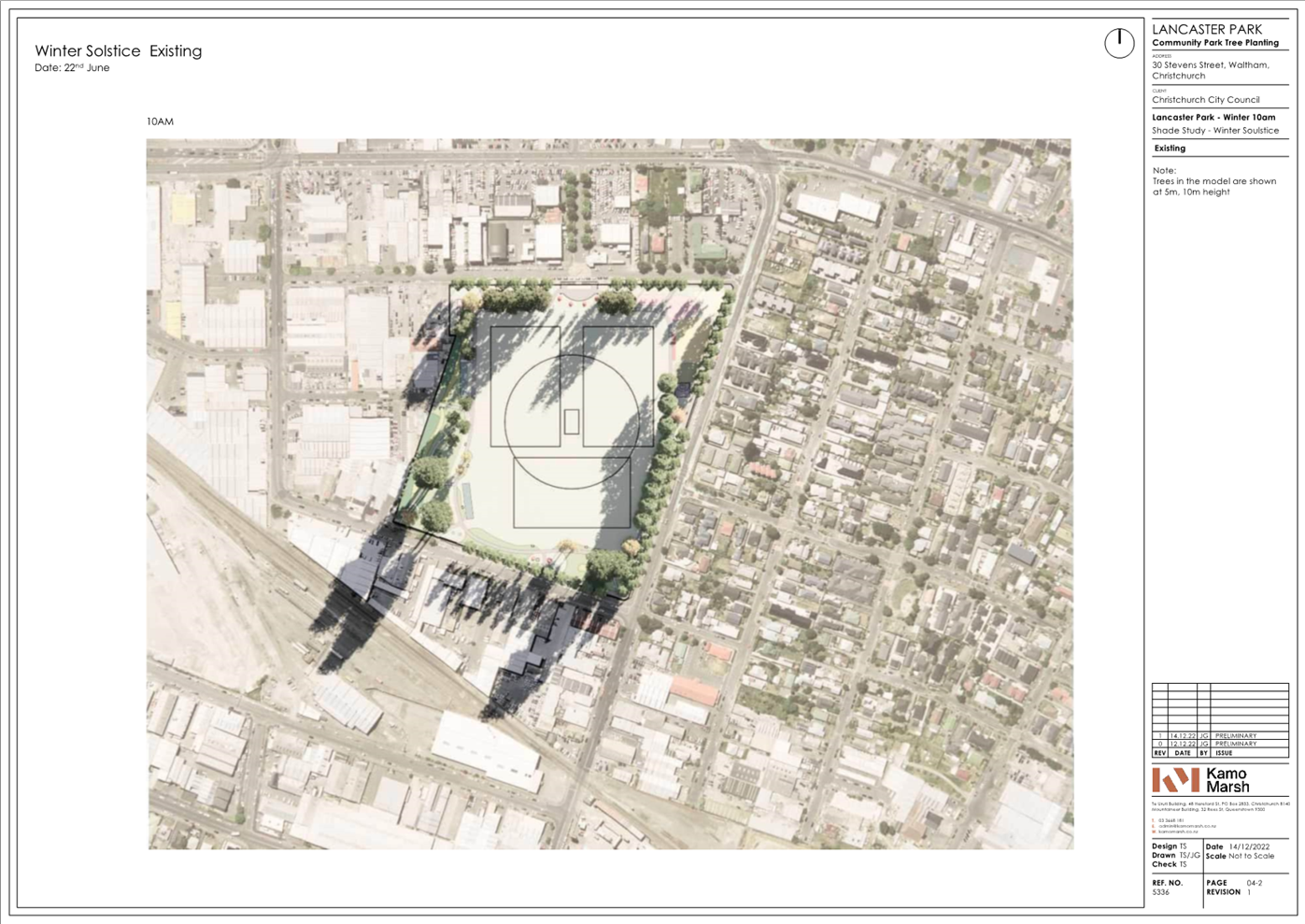Click the 'Date 14/12/2022' field
This screenshot has width=1305, height=924.
pos(1238,846)
